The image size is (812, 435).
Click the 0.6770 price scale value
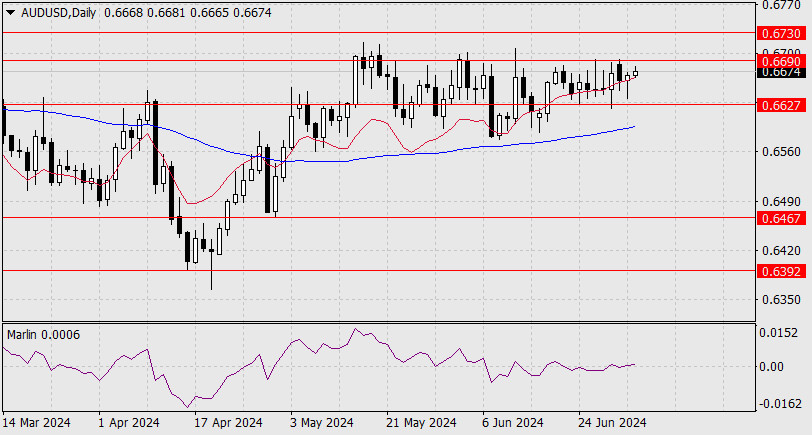781,5
